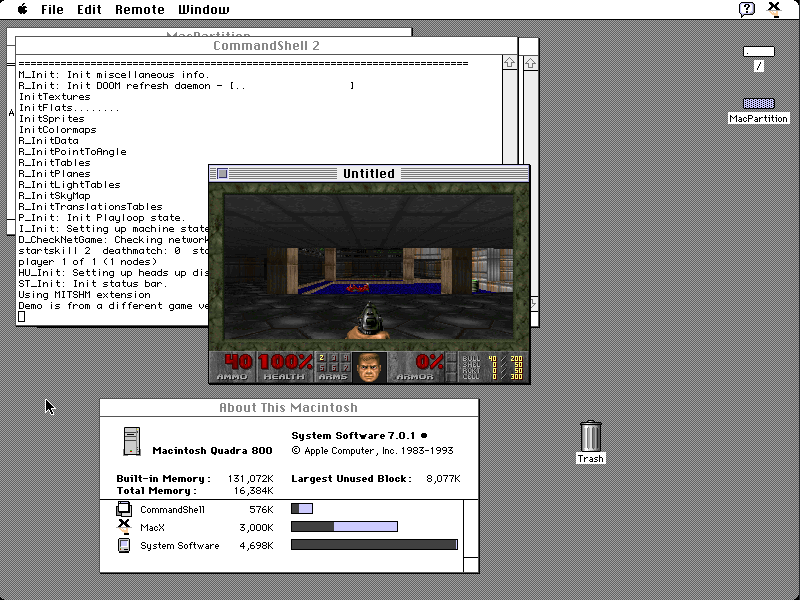Click the '8,077K' unused block value
The width and height of the screenshot is (800, 600).
tap(443, 479)
